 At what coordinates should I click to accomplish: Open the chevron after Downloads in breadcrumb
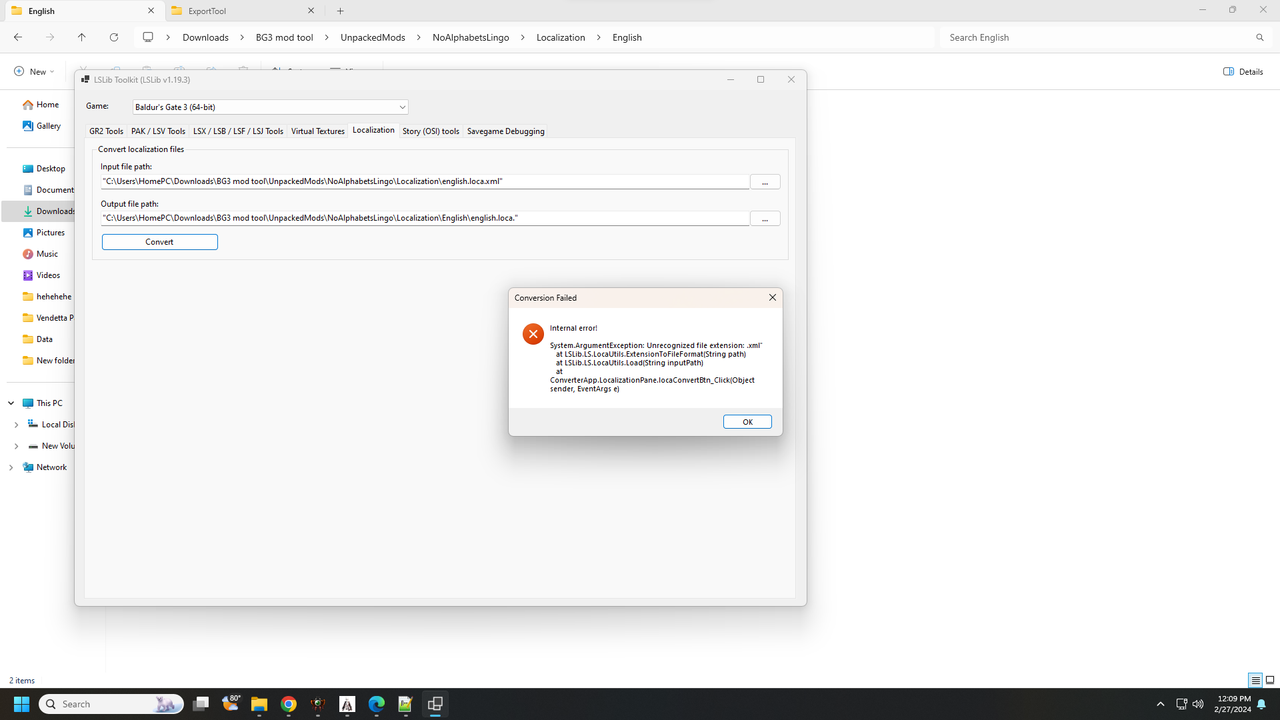pos(243,37)
